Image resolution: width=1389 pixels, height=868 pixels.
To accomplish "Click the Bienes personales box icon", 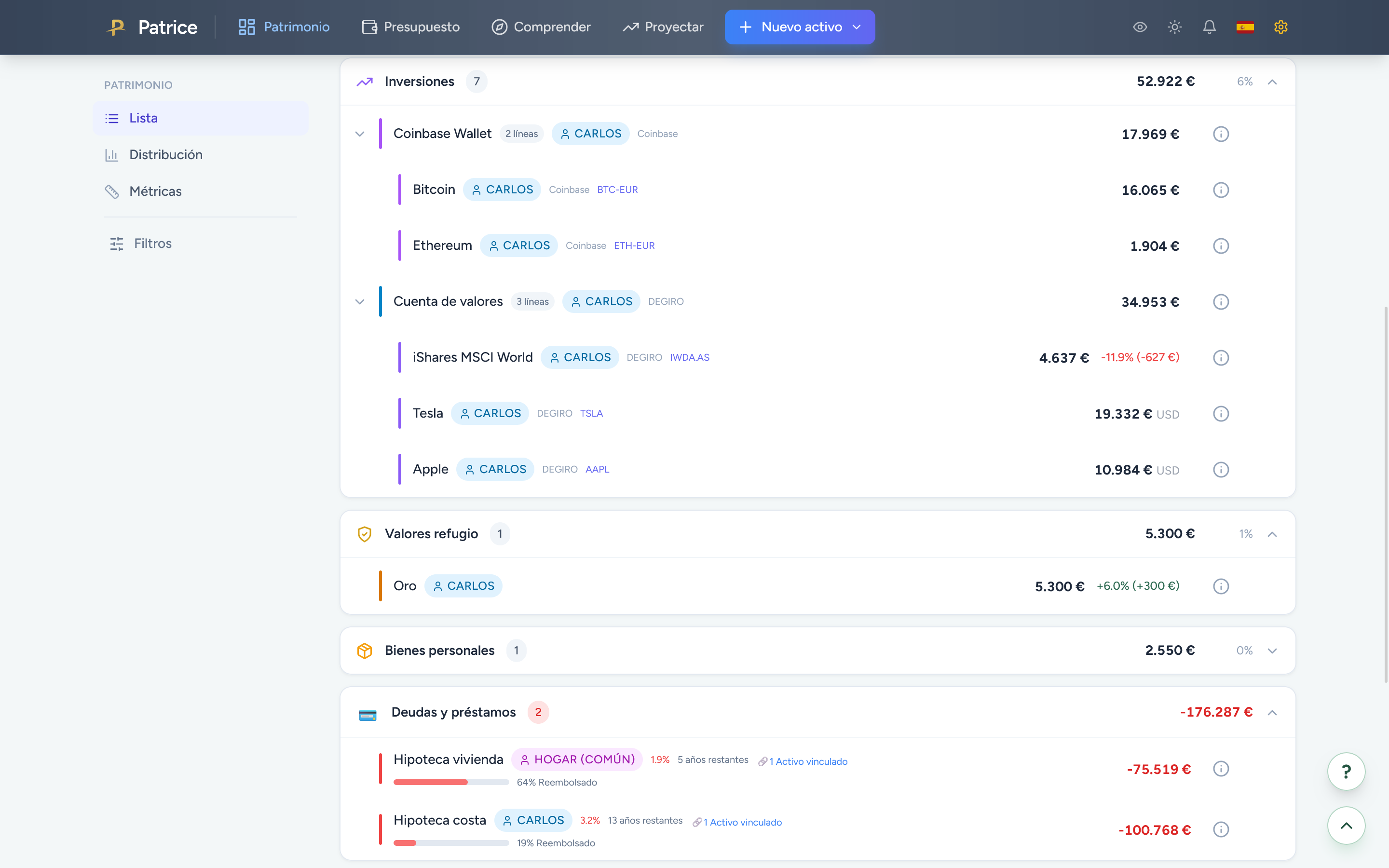I will click(x=365, y=651).
